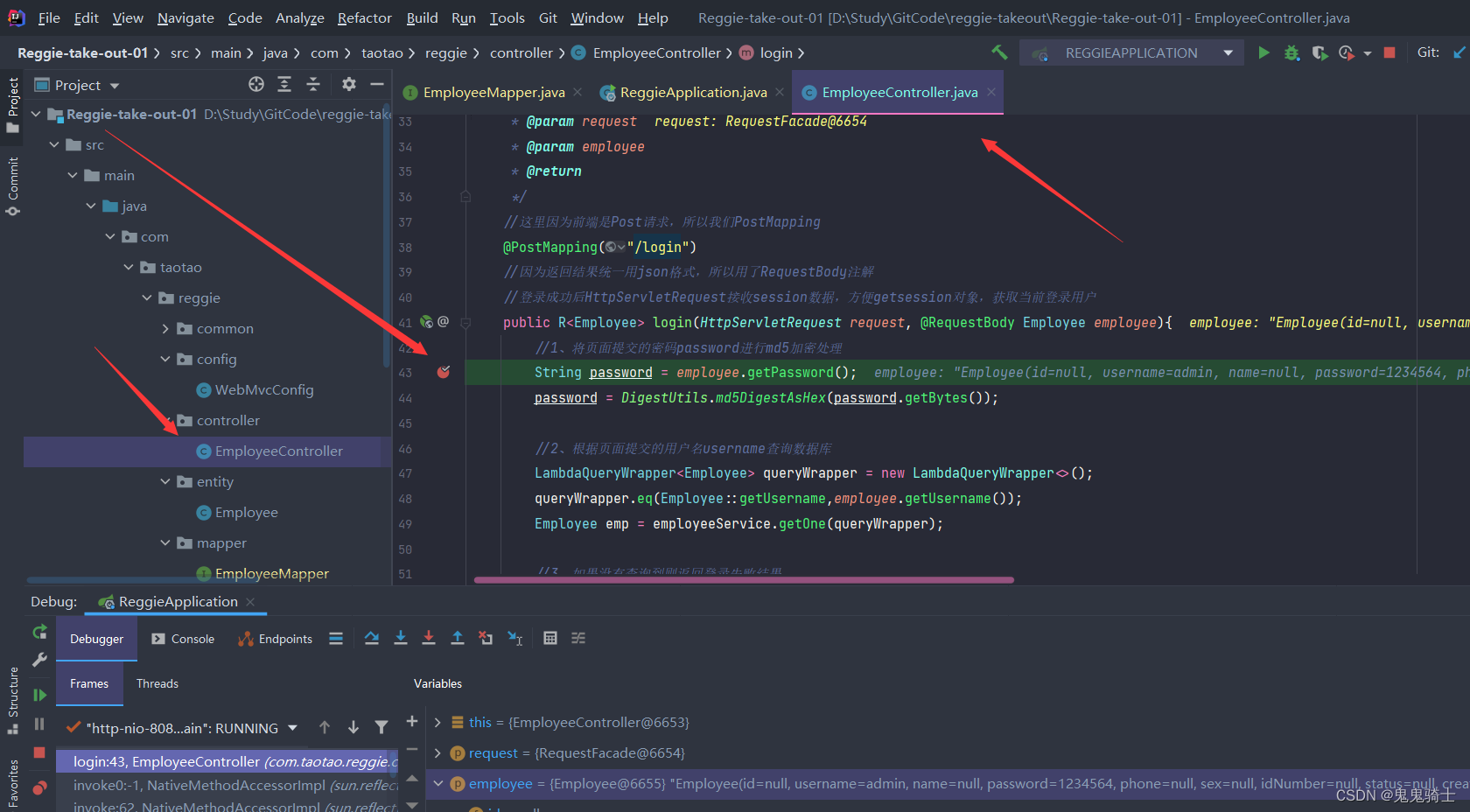Image resolution: width=1470 pixels, height=812 pixels.
Task: Run with coverage icon
Action: pos(1319,52)
